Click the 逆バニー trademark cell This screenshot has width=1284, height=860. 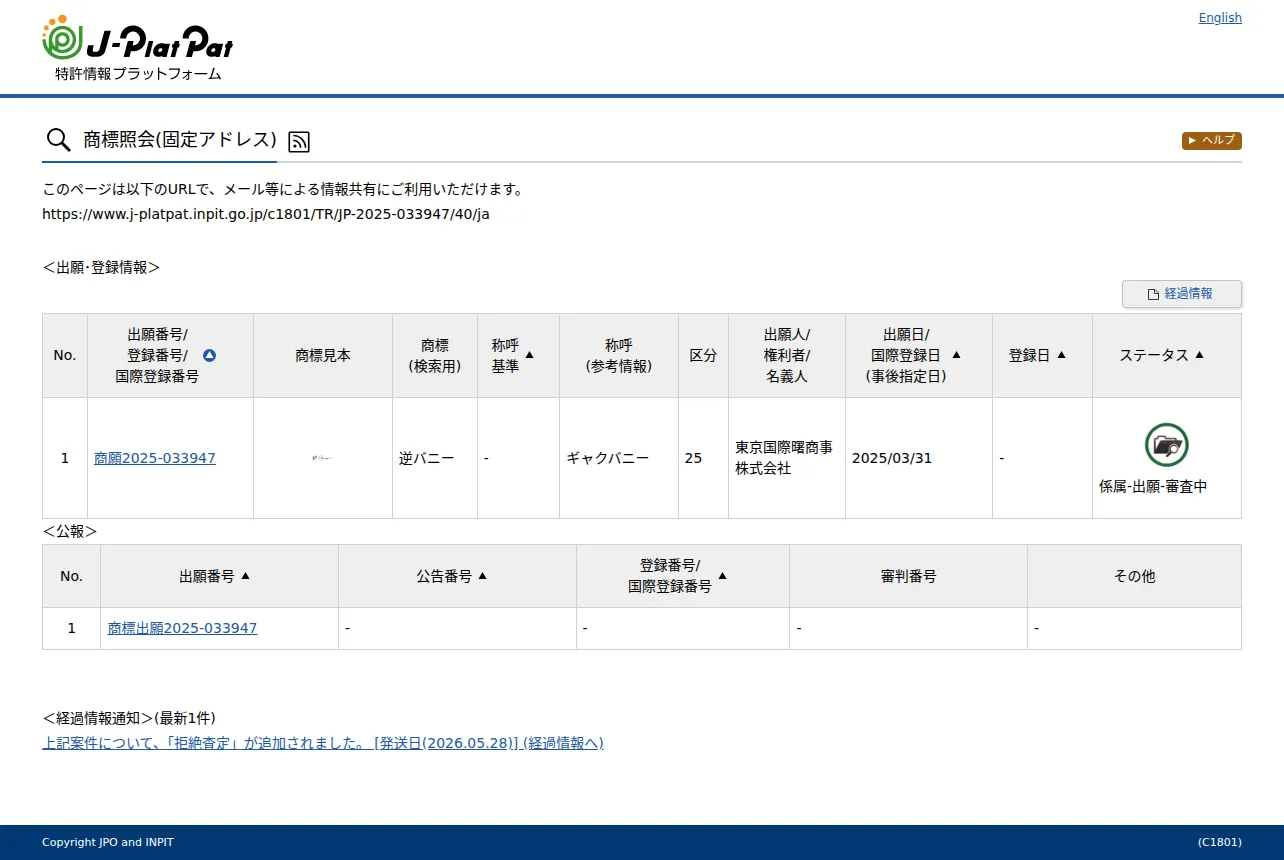(435, 458)
